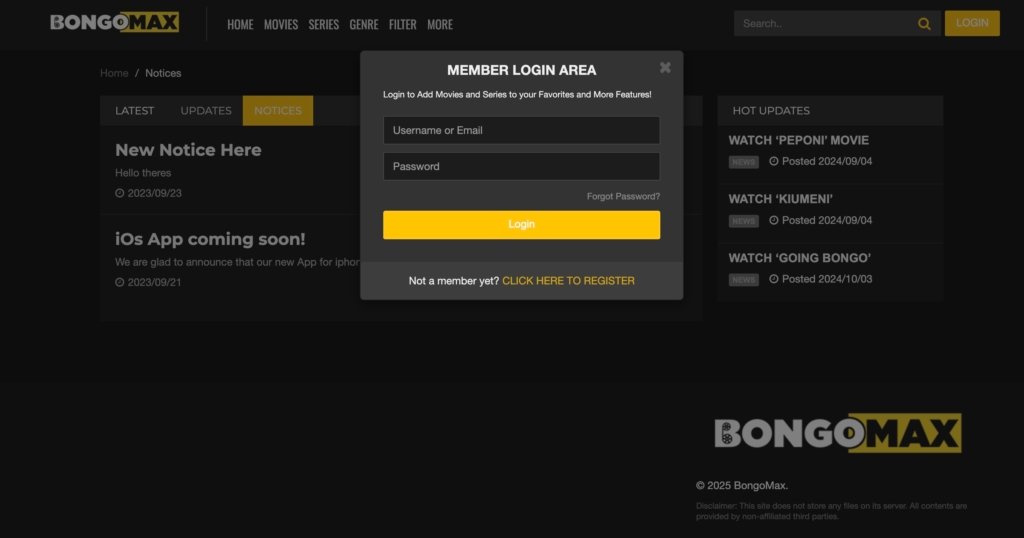The image size is (1024, 538).
Task: Open the SERIES menu item
Action: point(324,25)
